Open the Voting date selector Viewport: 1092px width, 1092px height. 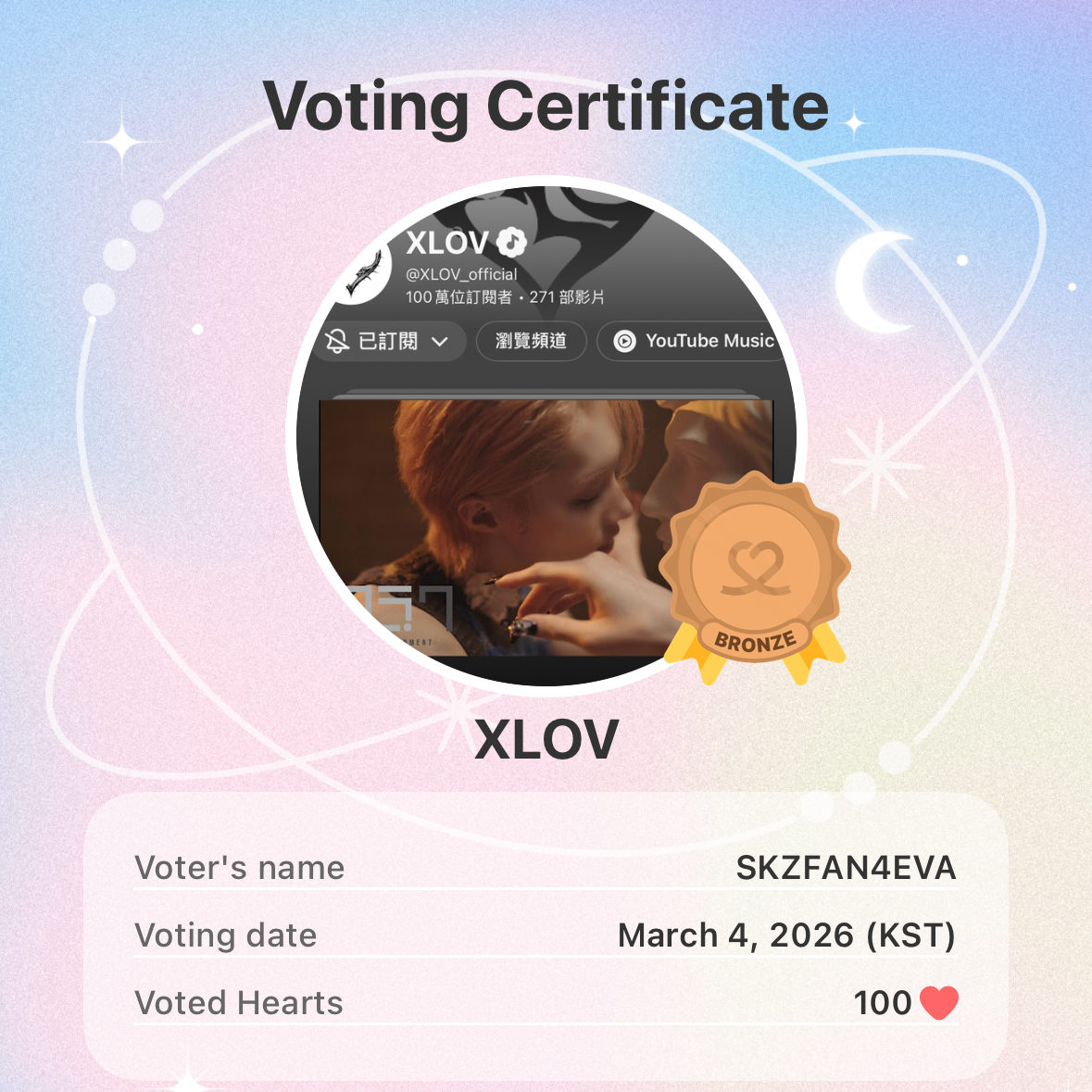788,935
